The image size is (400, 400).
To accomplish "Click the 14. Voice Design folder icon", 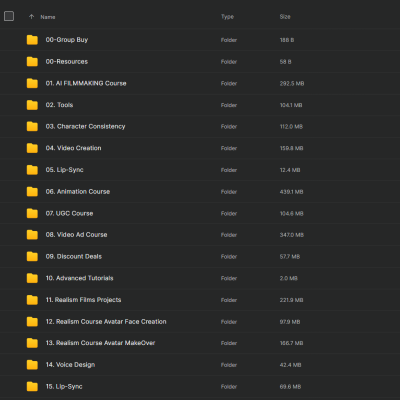I will point(32,365).
